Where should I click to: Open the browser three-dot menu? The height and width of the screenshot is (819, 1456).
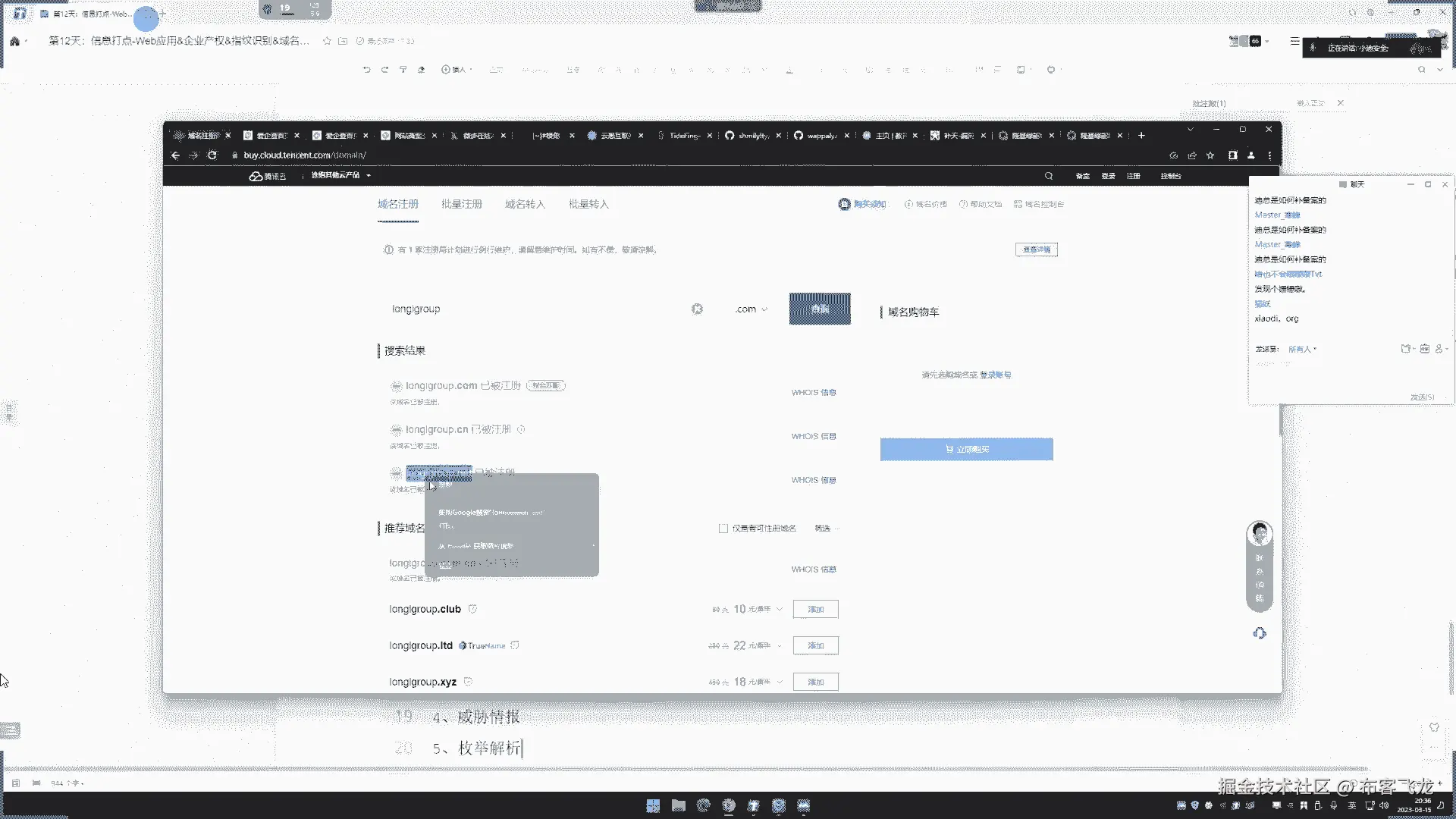[x=1269, y=155]
